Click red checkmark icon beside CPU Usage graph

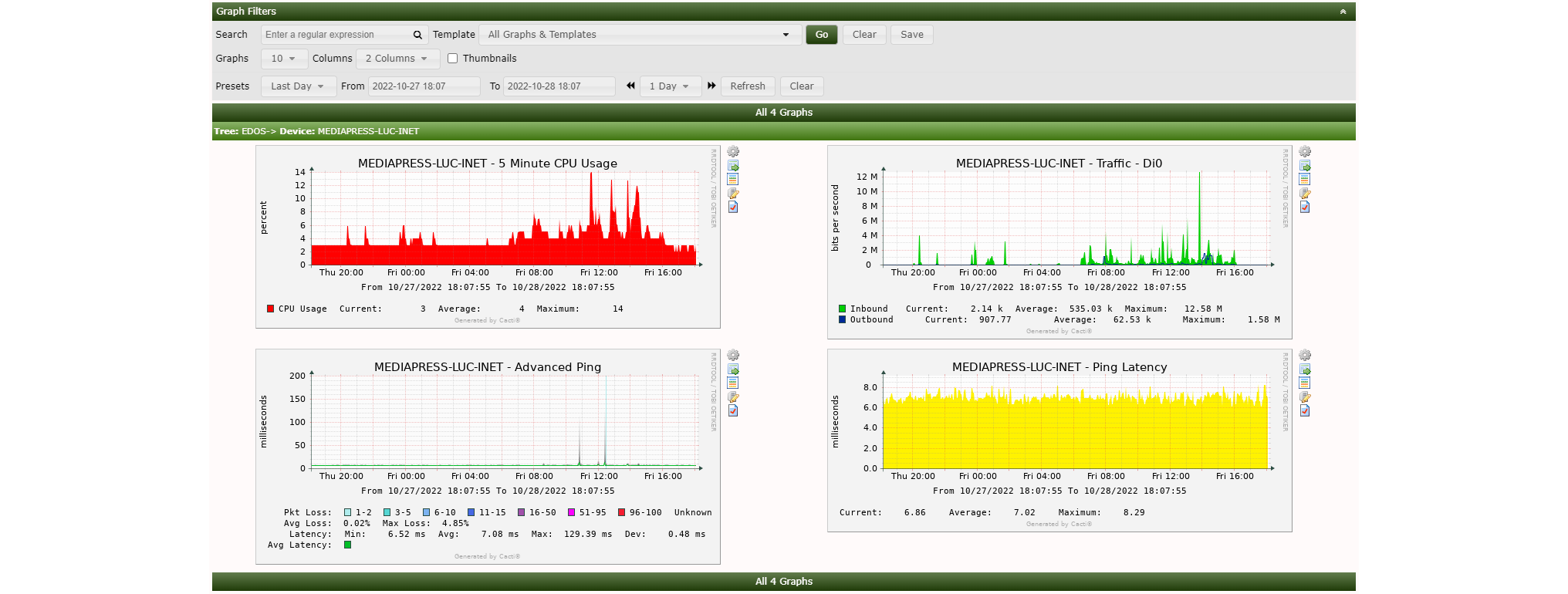[x=733, y=207]
